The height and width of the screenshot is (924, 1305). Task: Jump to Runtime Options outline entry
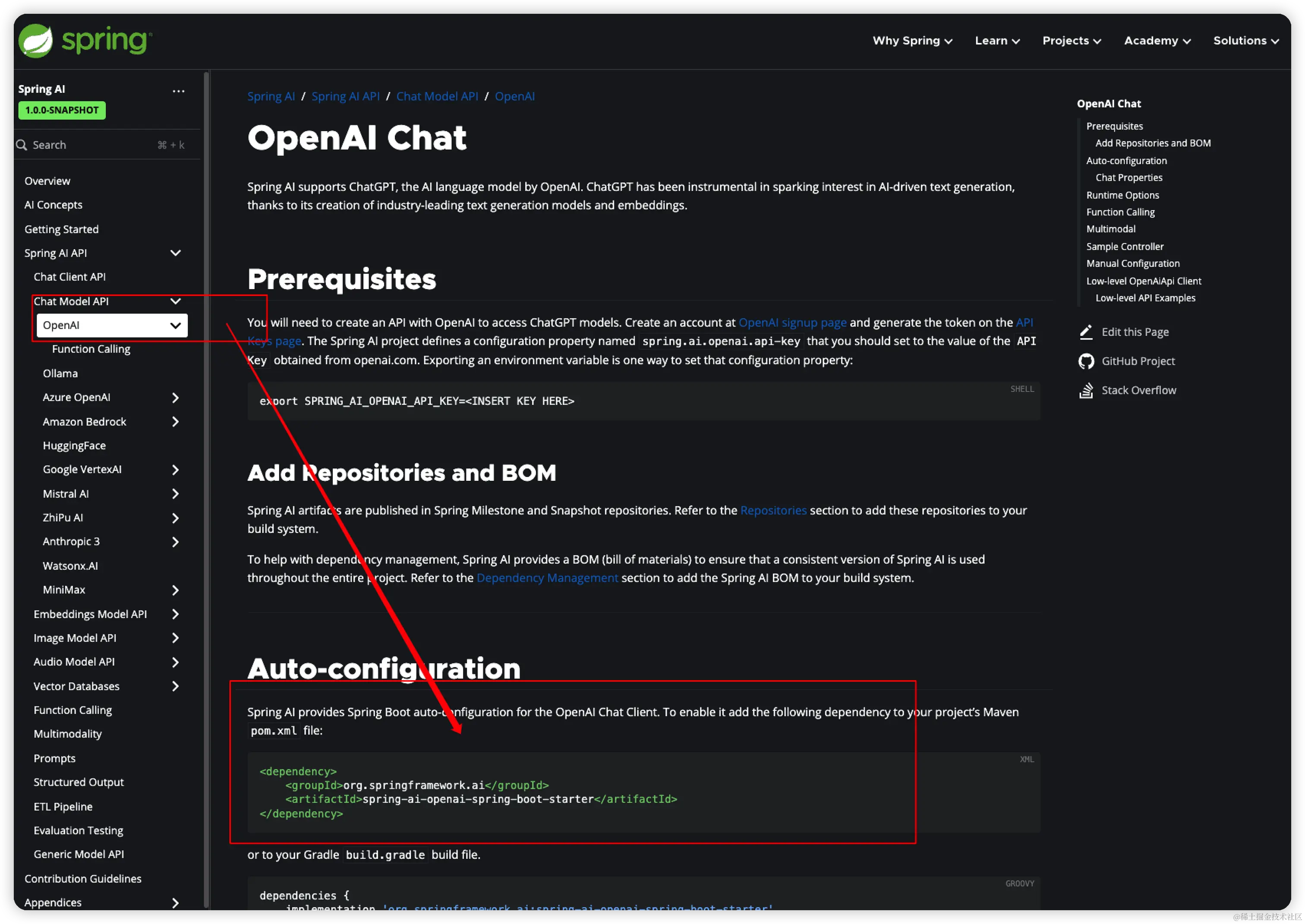click(x=1122, y=195)
